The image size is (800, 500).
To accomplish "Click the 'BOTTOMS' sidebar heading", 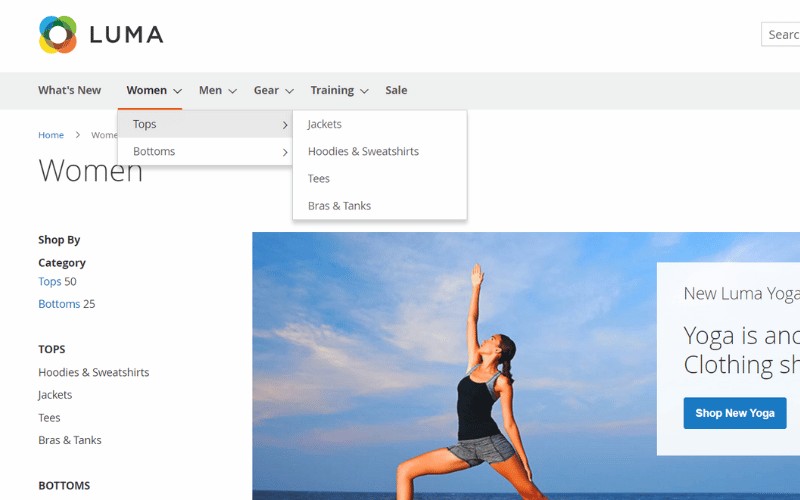I will [x=64, y=486].
